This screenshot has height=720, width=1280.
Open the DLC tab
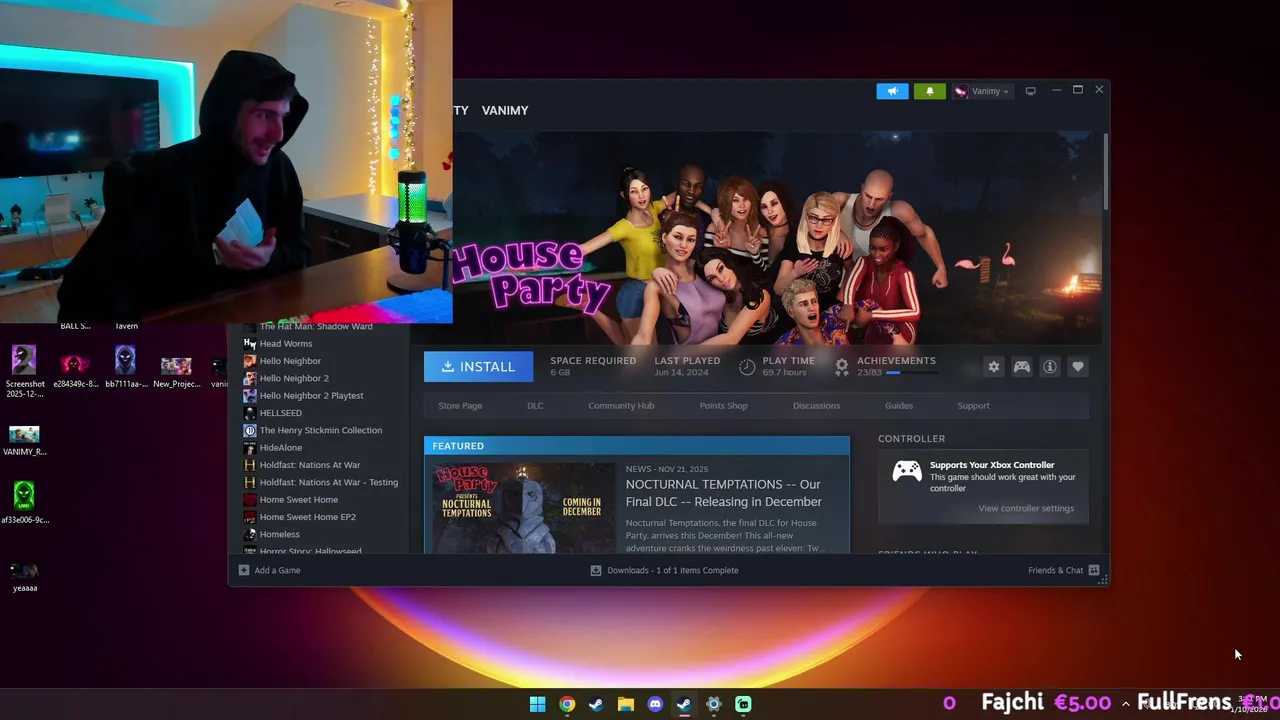coord(535,405)
